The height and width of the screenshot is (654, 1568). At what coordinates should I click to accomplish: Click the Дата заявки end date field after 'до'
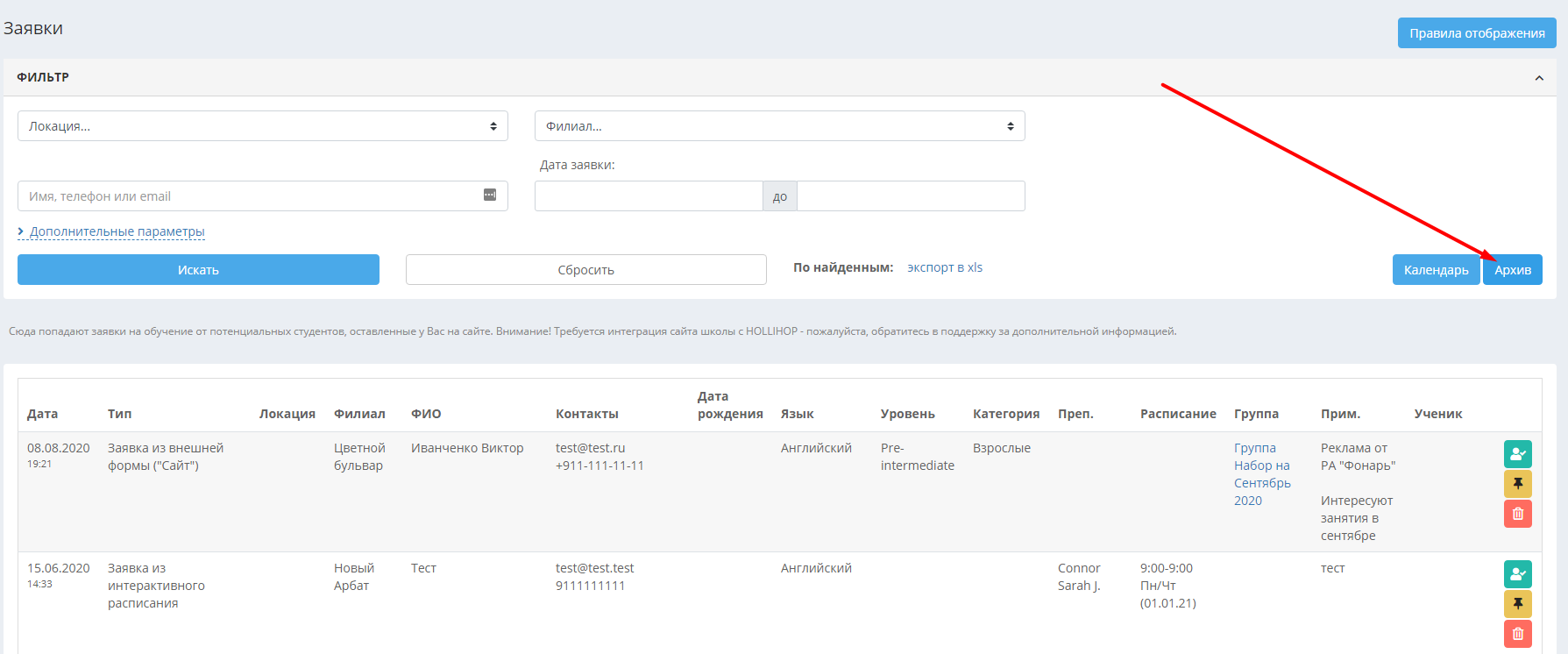911,196
